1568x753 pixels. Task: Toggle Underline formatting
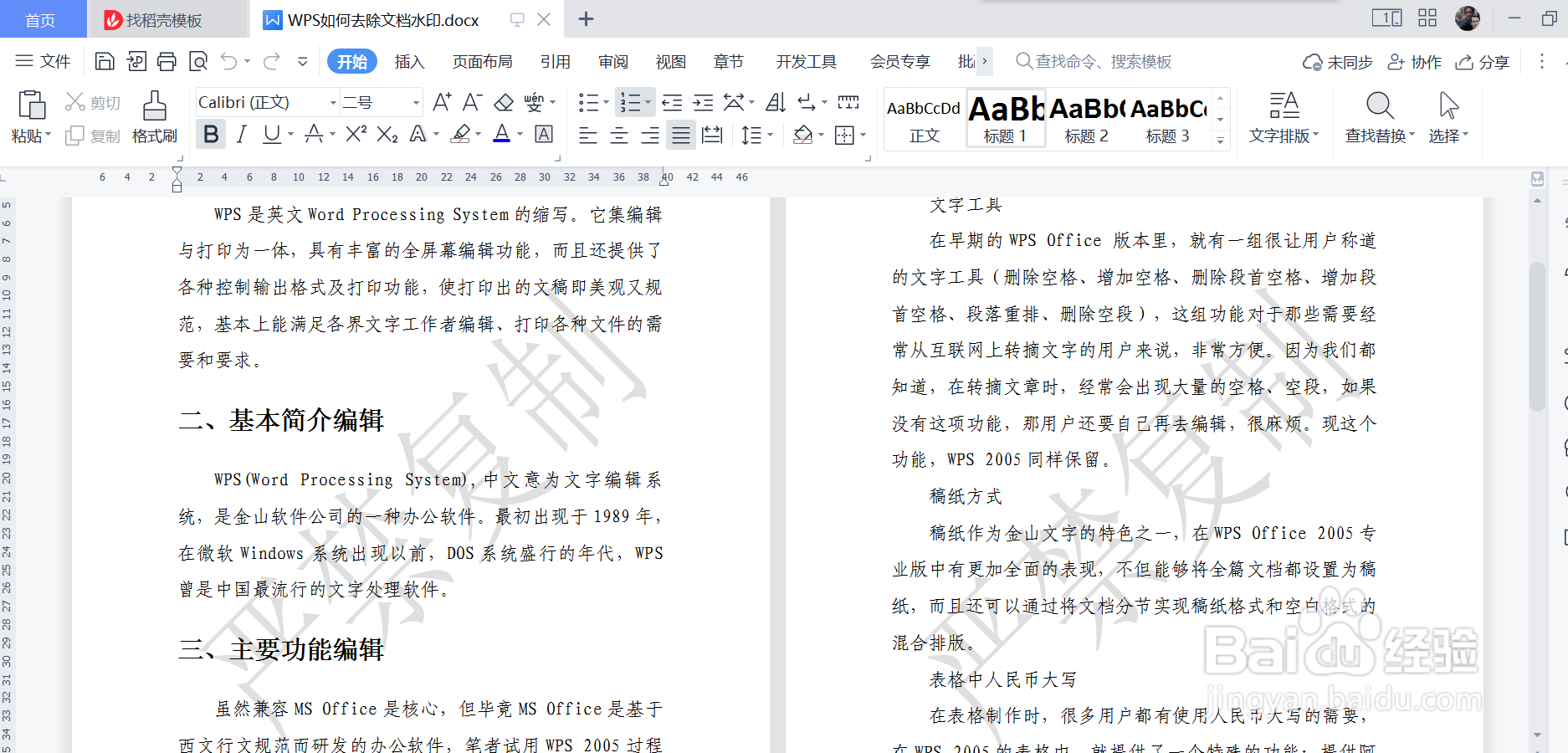pyautogui.click(x=271, y=134)
